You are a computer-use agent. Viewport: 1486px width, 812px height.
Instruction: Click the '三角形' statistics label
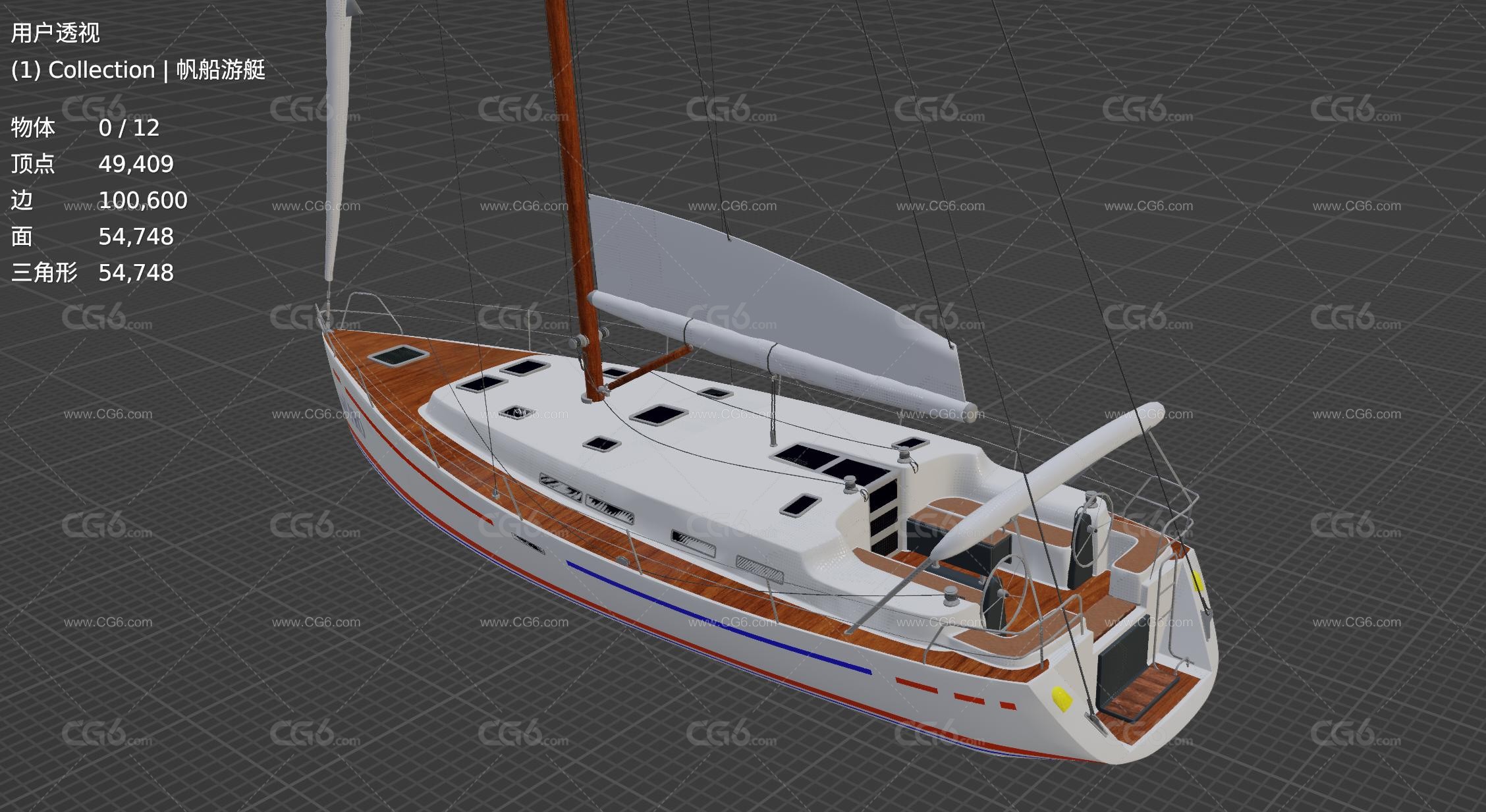(44, 273)
